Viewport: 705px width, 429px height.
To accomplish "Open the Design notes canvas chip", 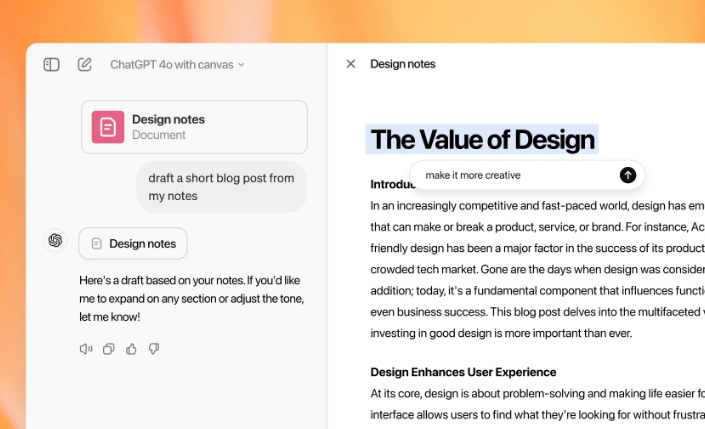I will (133, 243).
